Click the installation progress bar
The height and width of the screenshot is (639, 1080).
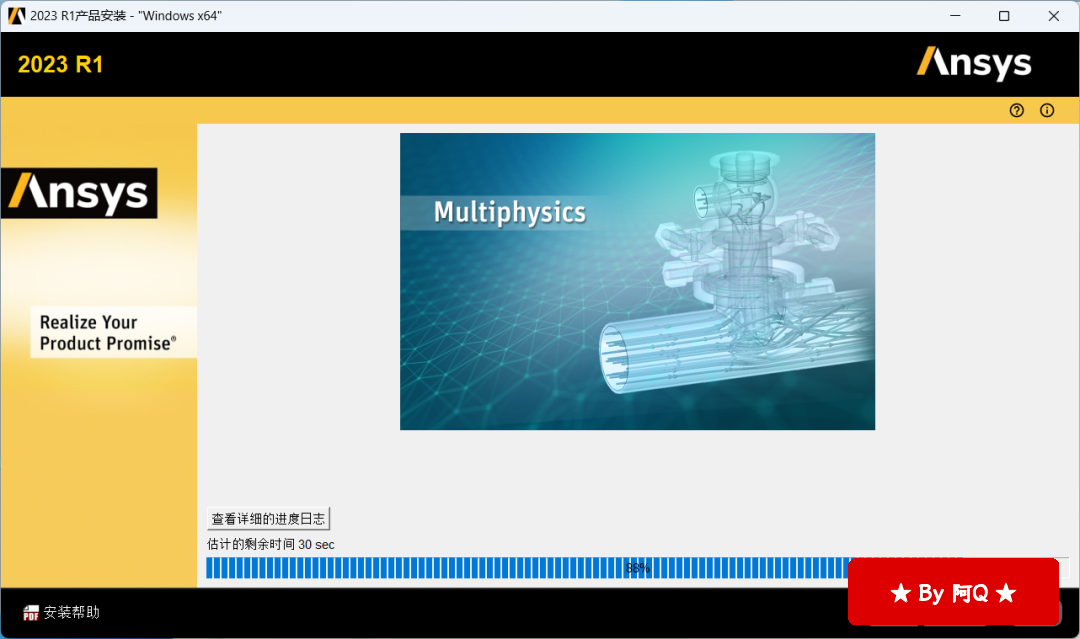pyautogui.click(x=637, y=568)
